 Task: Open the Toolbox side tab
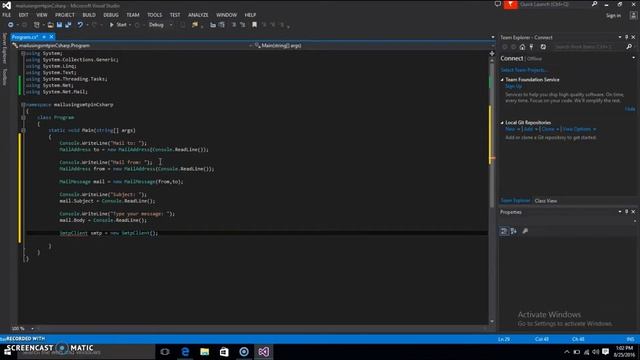[x=4, y=77]
